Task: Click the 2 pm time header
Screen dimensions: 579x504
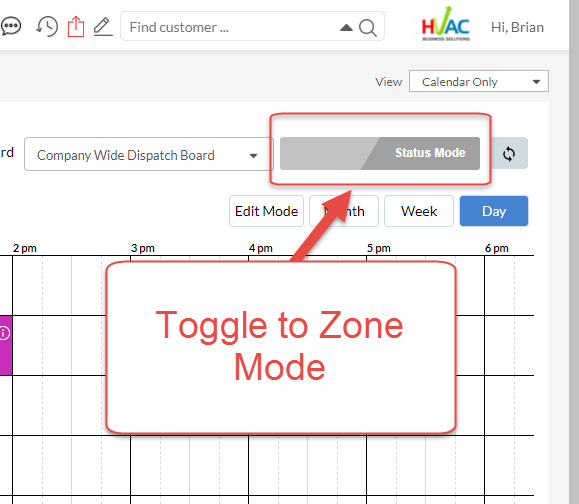Action: click(x=25, y=248)
